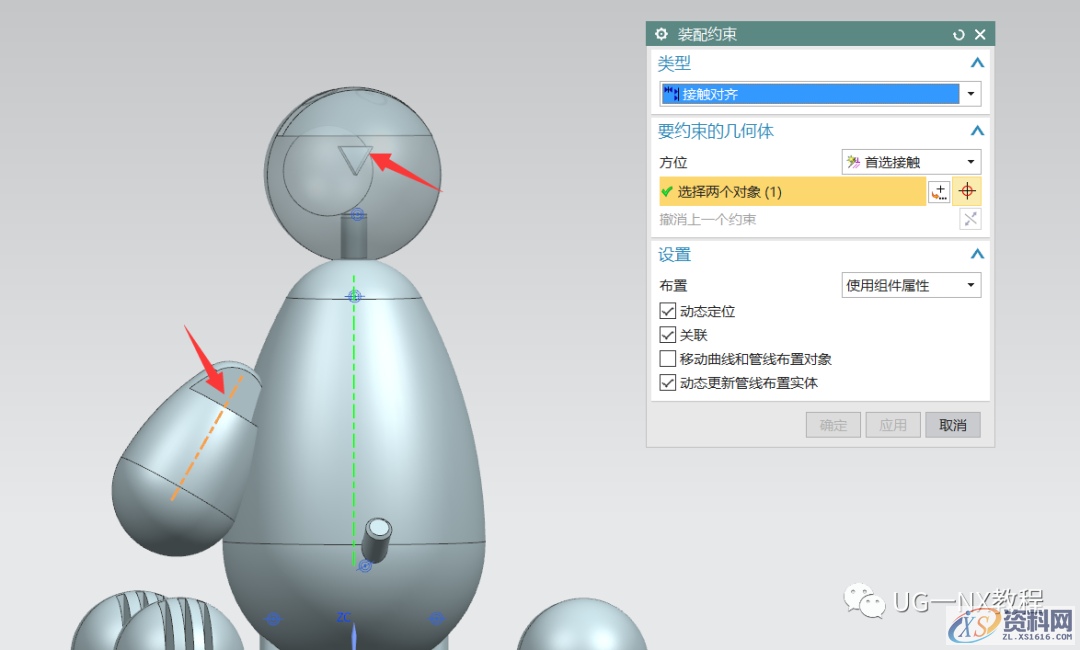Click the 取消 button
Screen dimensions: 1080x650
pyautogui.click(x=952, y=424)
